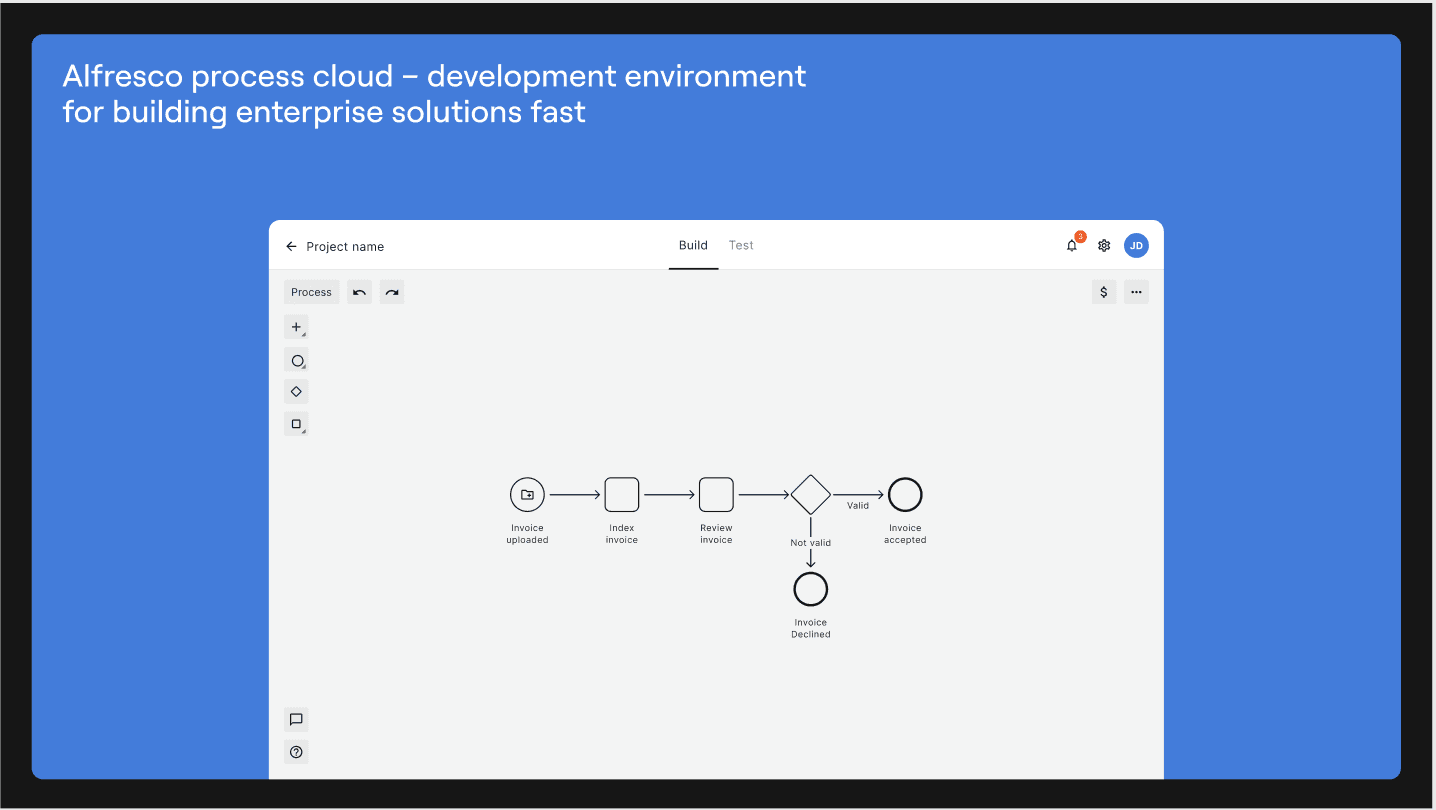Go back using the arrow beside Project name
Screen dimensions: 1436x810
coord(291,246)
